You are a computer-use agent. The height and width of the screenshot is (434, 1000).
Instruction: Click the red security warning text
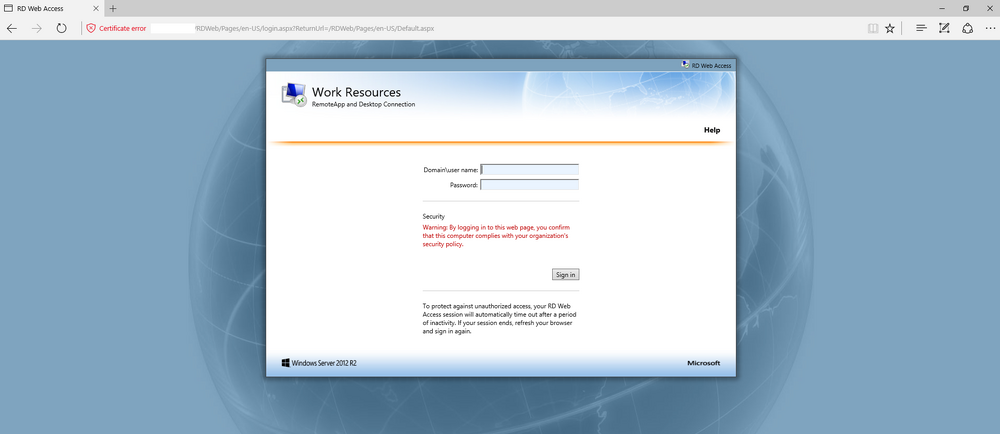pyautogui.click(x=496, y=236)
